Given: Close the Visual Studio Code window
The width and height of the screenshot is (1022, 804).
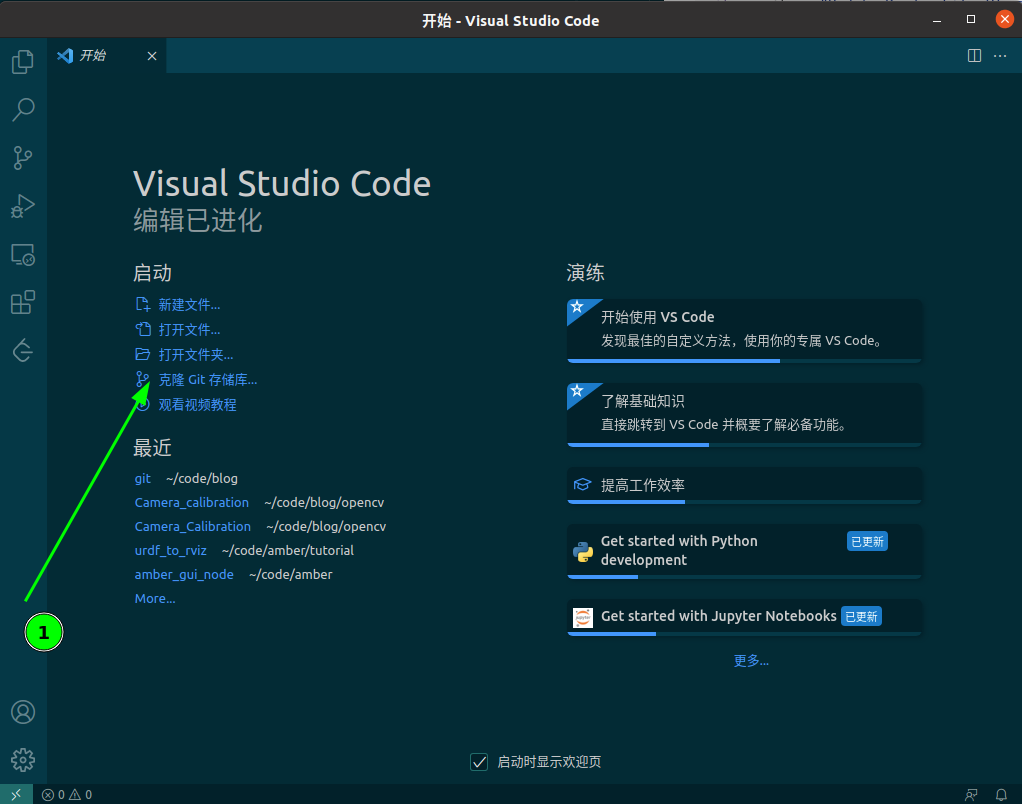Looking at the screenshot, I should [1004, 20].
